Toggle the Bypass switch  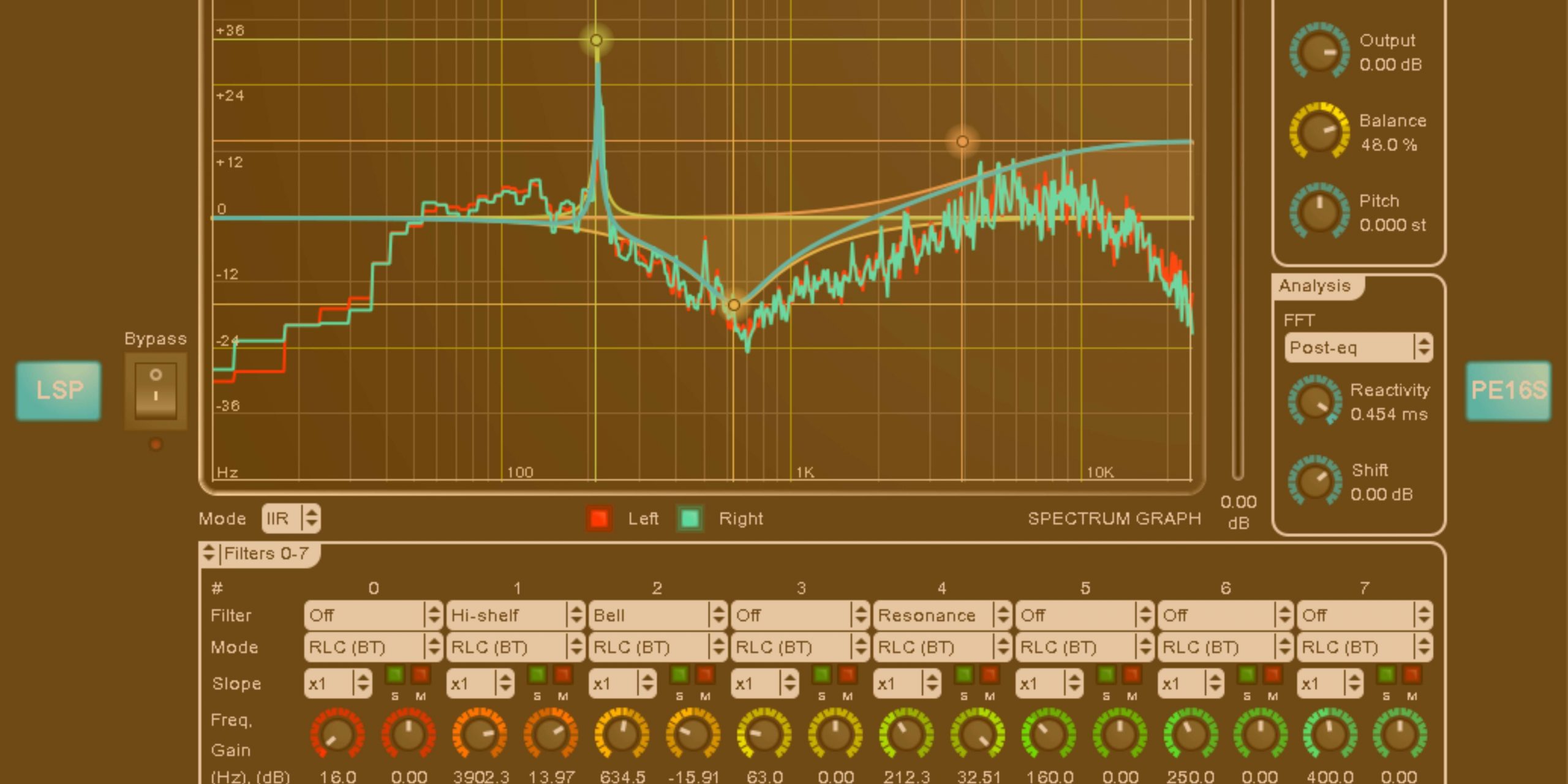(155, 389)
